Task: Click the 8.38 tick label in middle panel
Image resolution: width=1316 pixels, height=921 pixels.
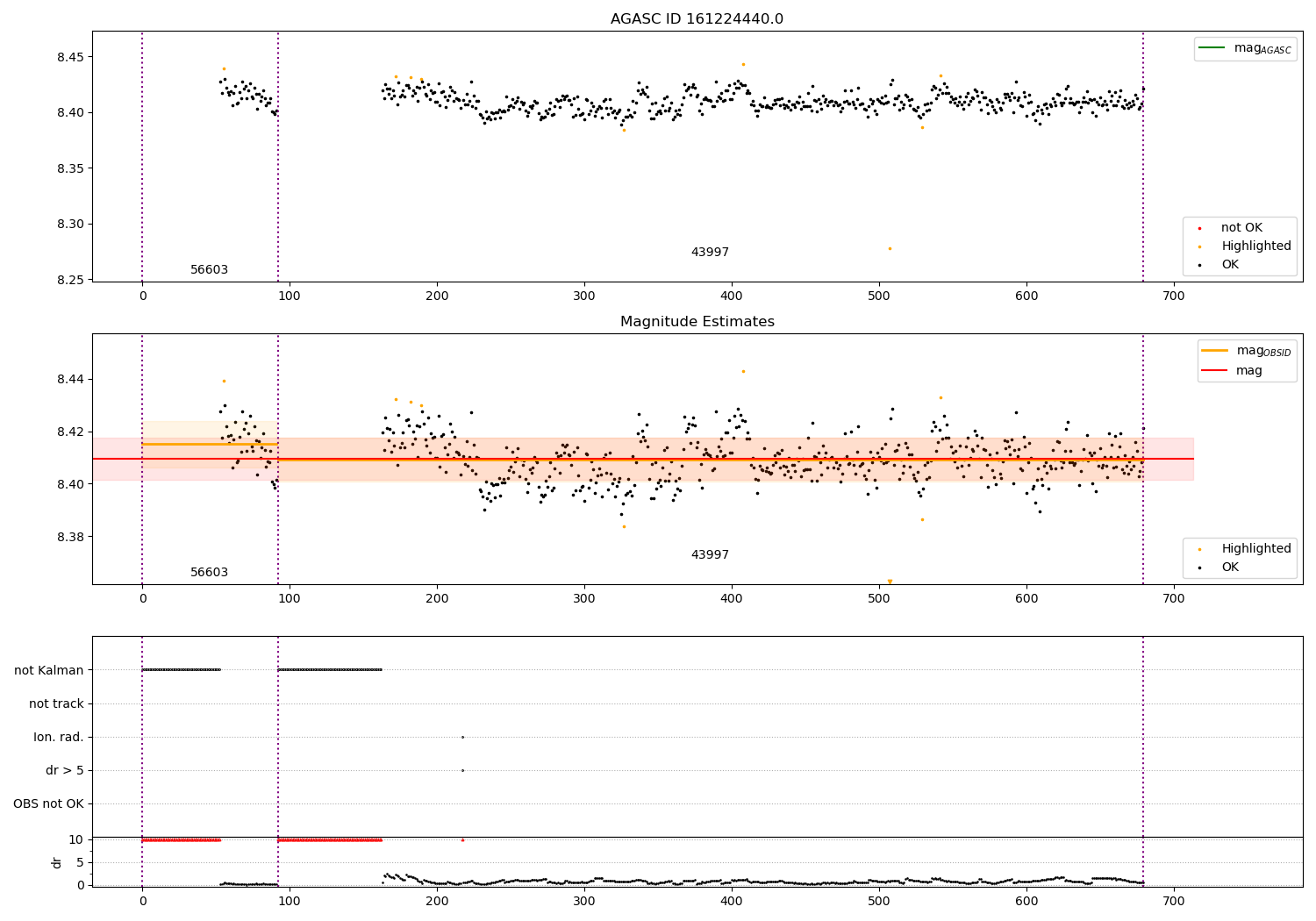Action: point(69,537)
